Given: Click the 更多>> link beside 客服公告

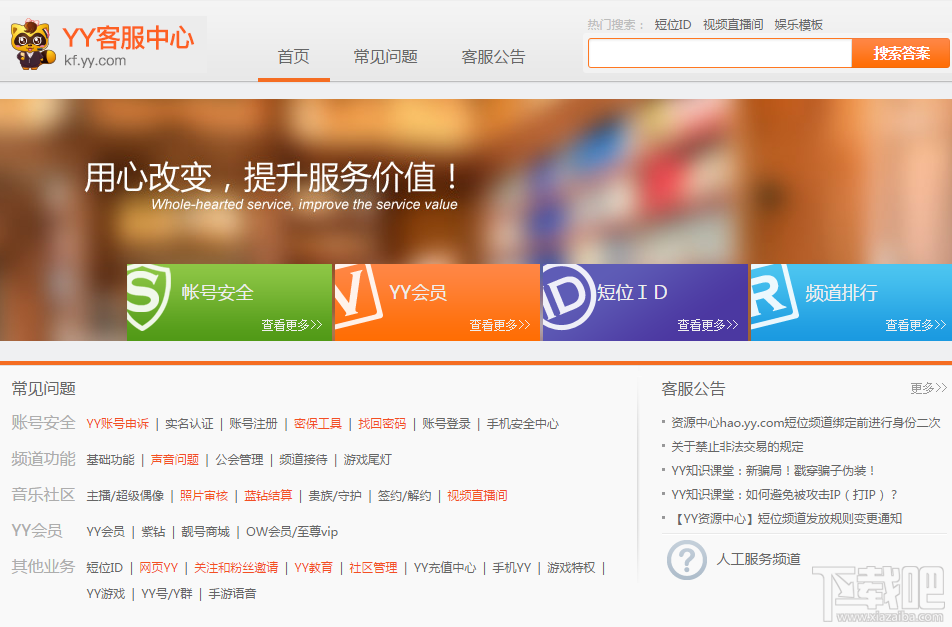Looking at the screenshot, I should 928,388.
